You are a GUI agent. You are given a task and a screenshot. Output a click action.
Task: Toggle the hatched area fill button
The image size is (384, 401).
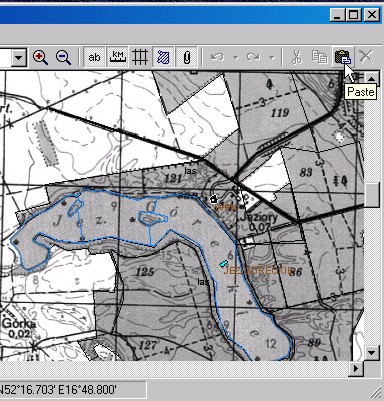tap(163, 57)
